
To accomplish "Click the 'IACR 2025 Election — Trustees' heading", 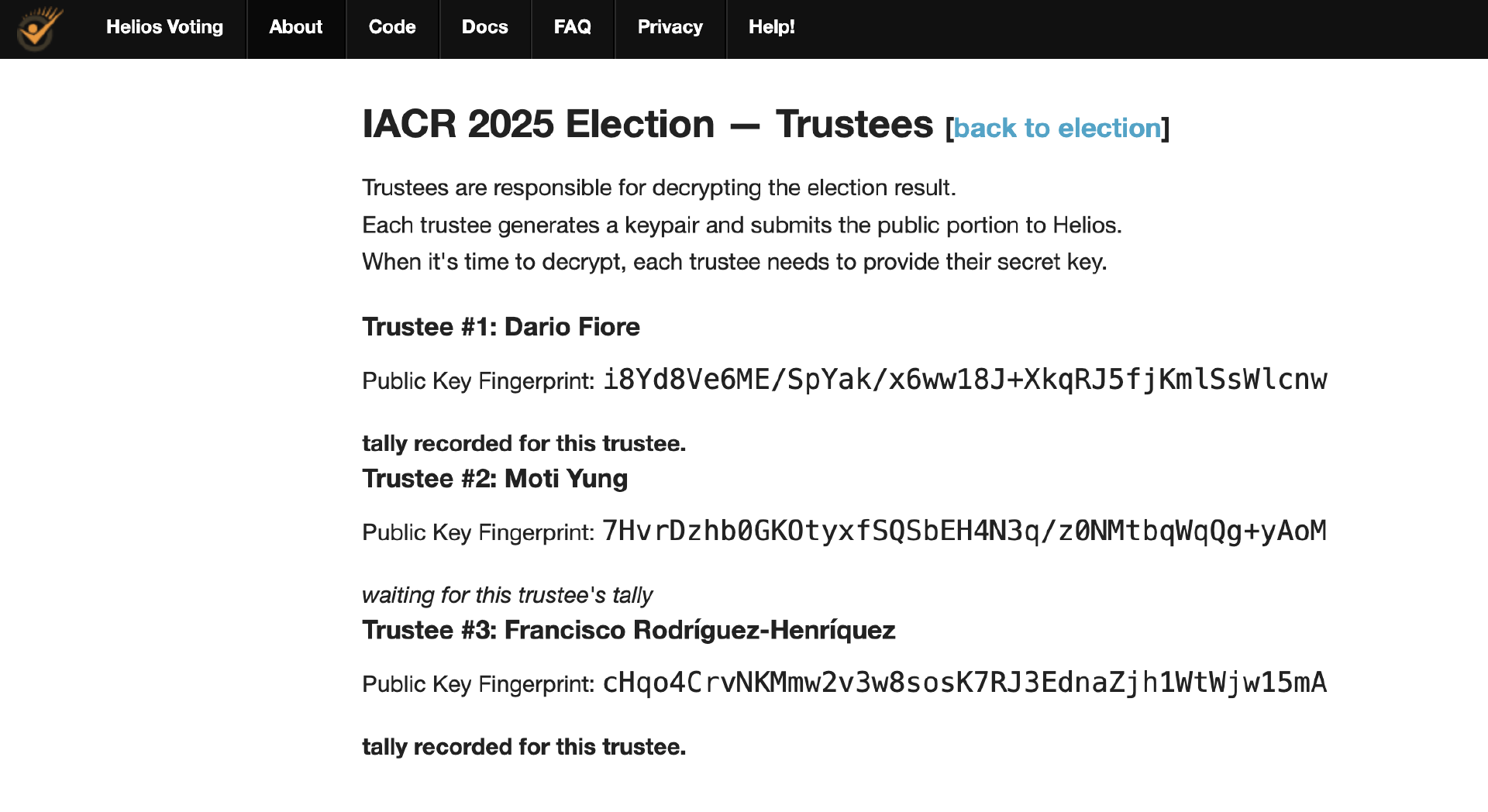I will click(x=647, y=124).
